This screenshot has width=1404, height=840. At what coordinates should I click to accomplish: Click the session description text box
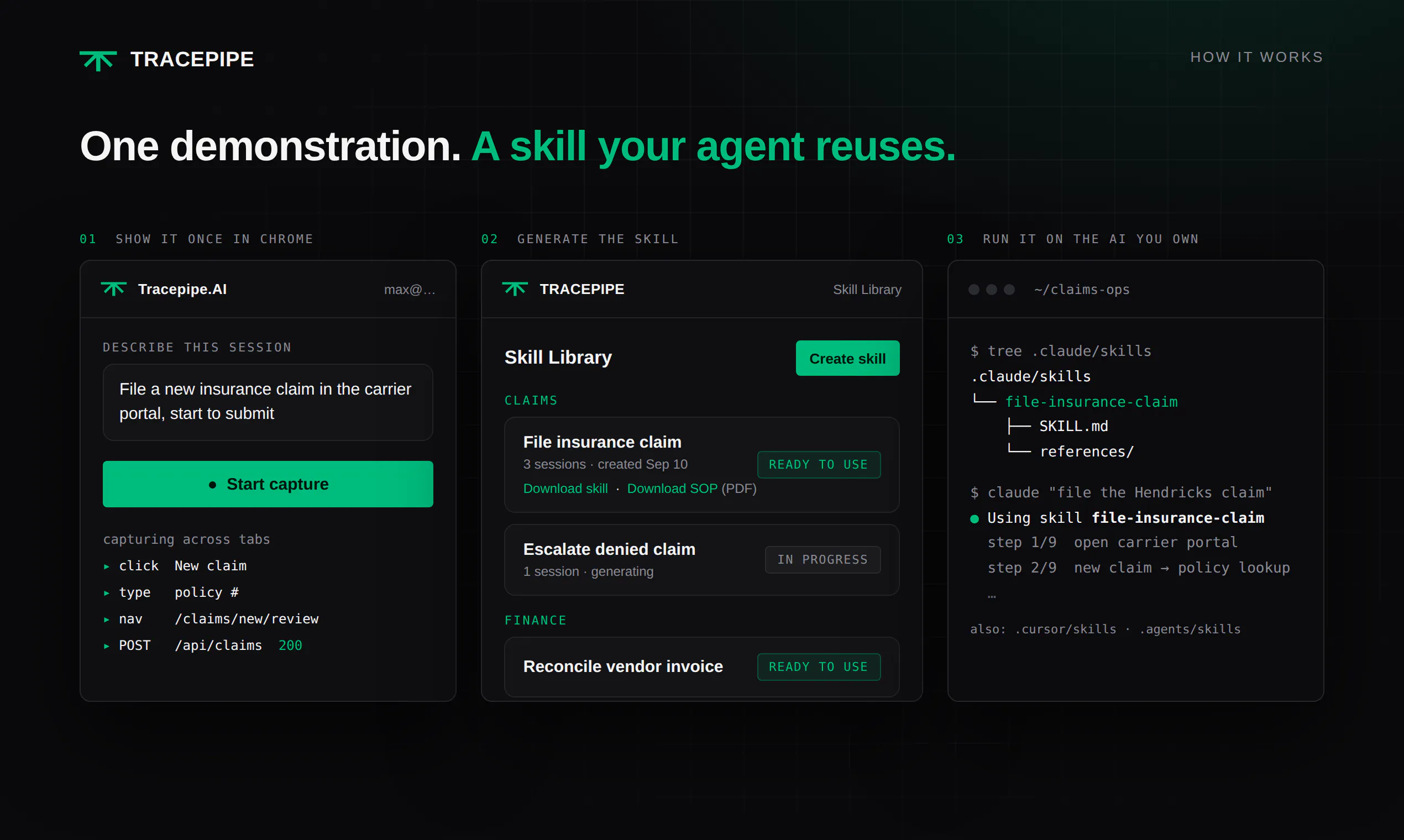pyautogui.click(x=268, y=402)
